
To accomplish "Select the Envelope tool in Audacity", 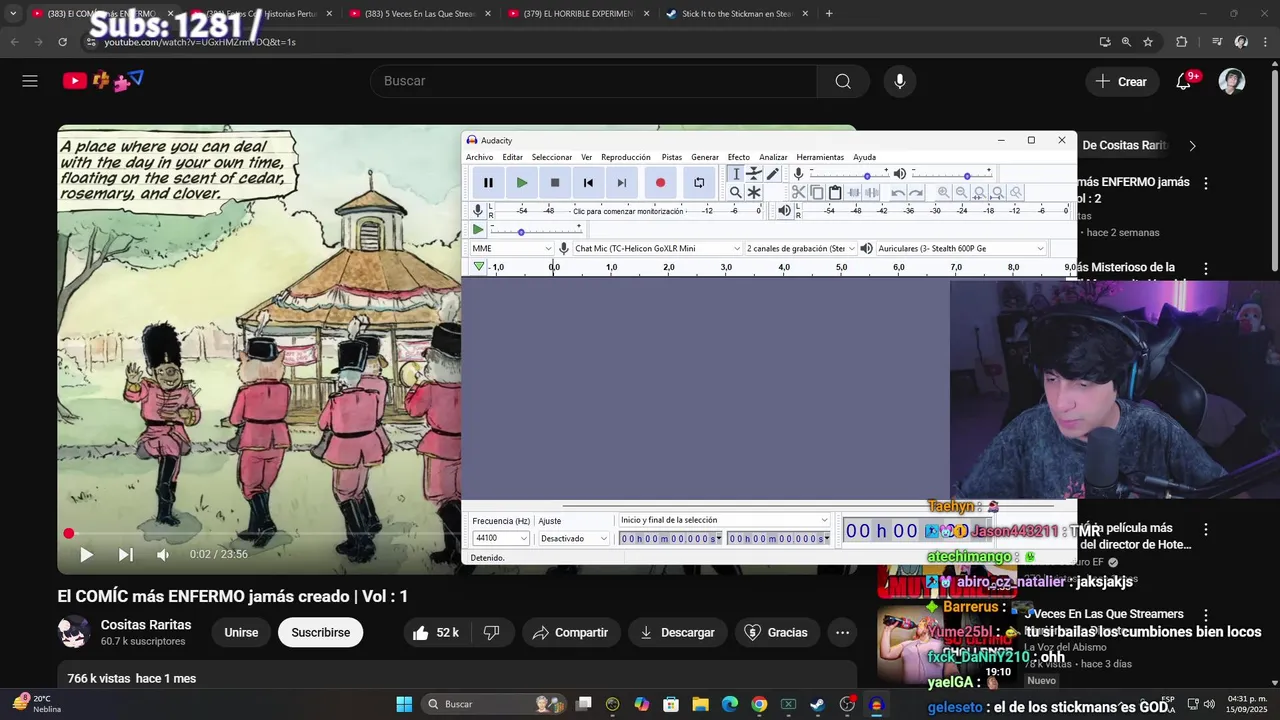I will 754,174.
